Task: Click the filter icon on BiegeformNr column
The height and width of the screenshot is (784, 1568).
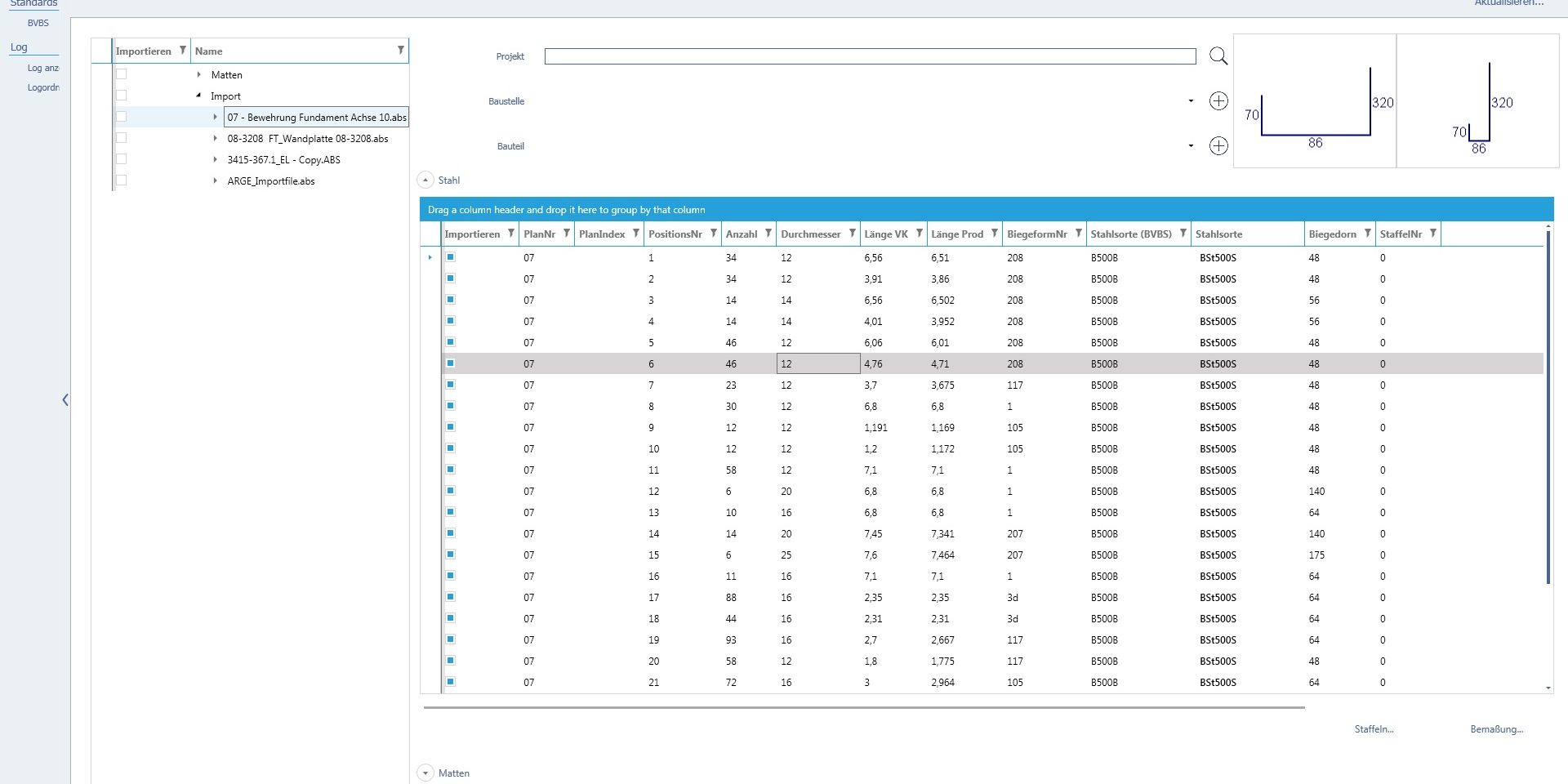Action: 1078,234
